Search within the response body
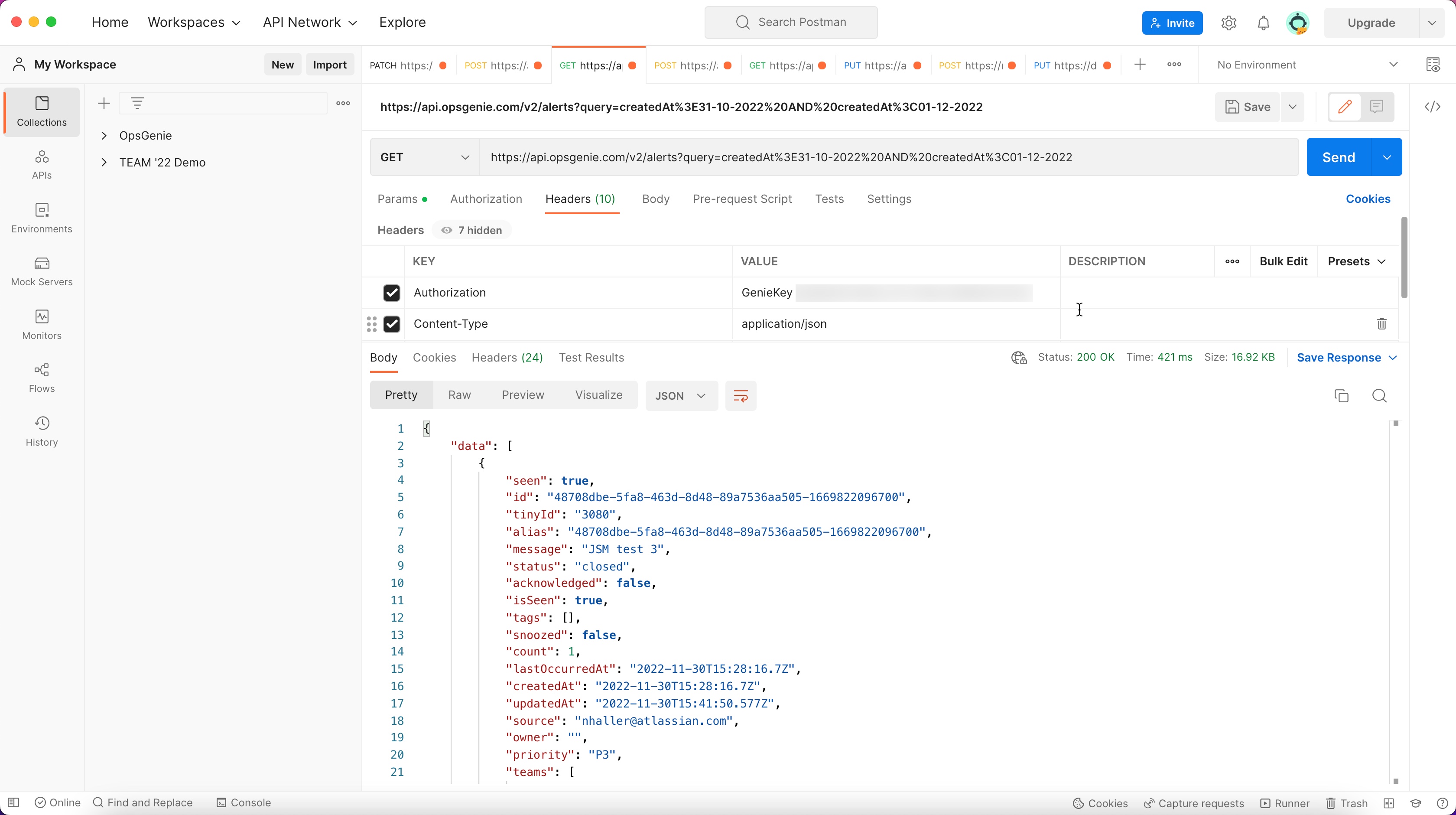The image size is (1456, 815). [1379, 395]
